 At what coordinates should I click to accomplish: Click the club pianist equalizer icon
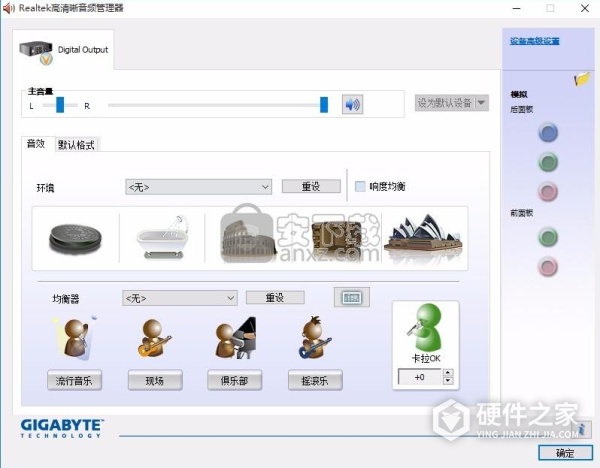[235, 338]
